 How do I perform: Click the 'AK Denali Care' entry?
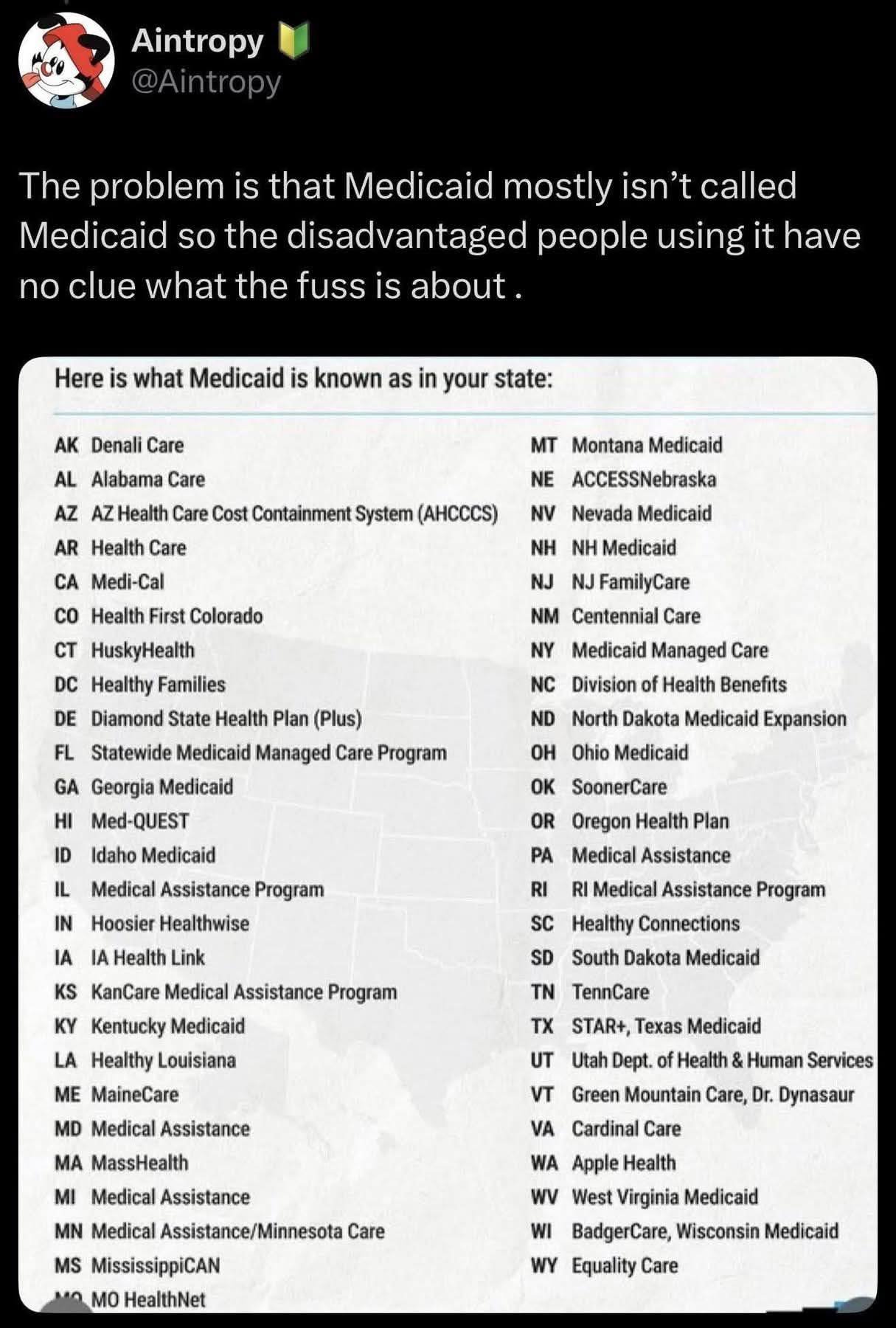[x=119, y=446]
